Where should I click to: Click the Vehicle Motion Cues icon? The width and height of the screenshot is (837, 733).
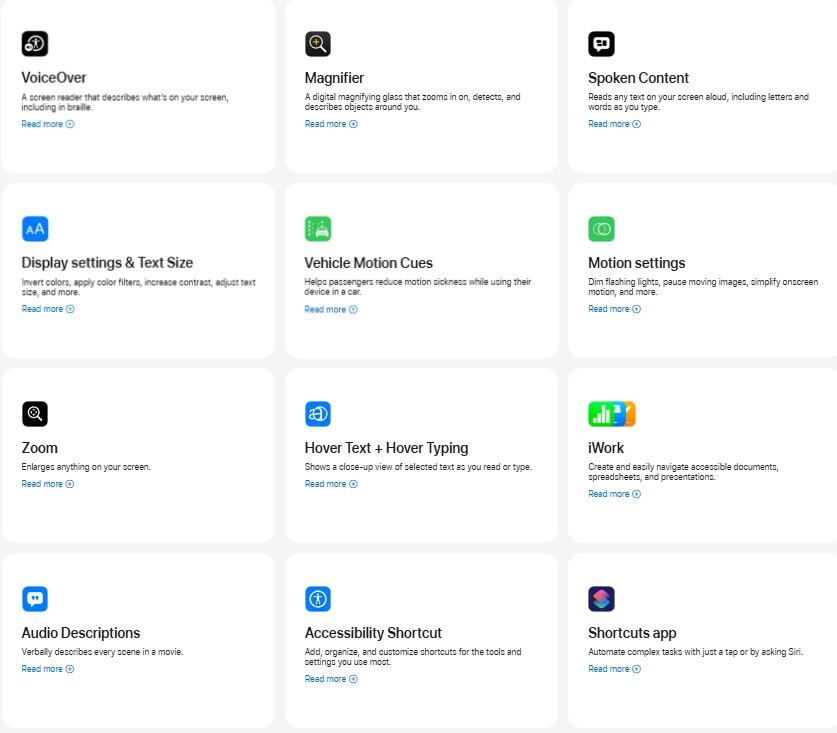tap(318, 229)
